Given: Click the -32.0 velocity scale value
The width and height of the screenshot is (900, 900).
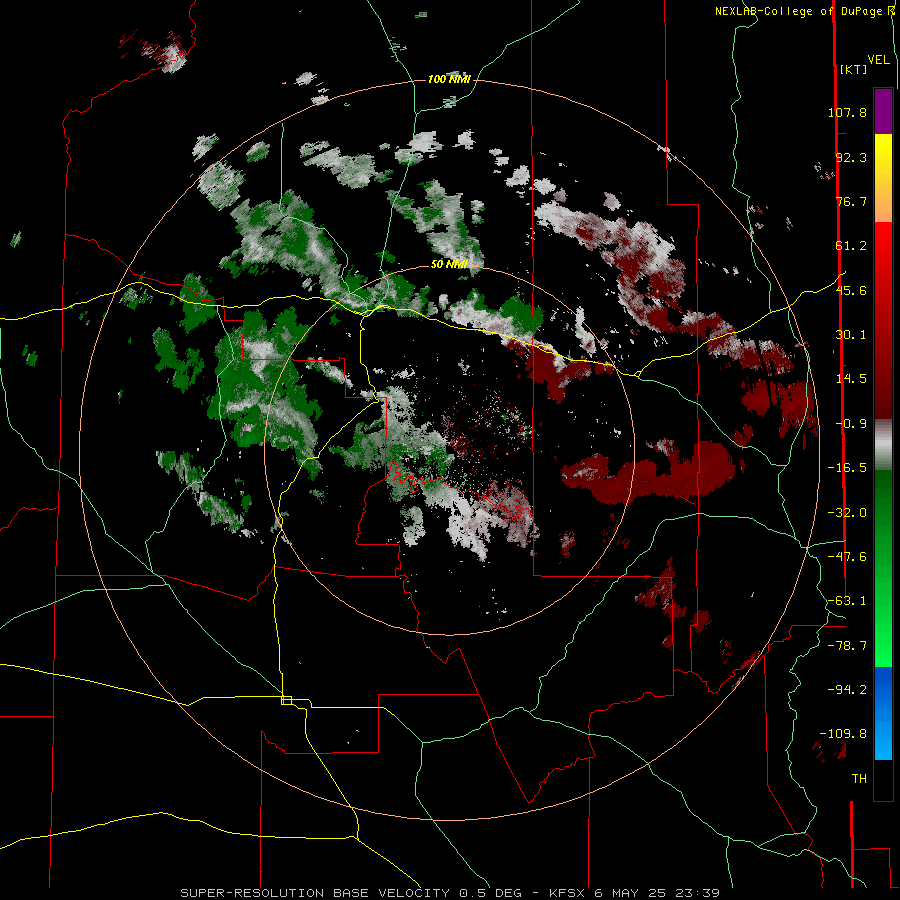Looking at the screenshot, I should pyautogui.click(x=847, y=513).
